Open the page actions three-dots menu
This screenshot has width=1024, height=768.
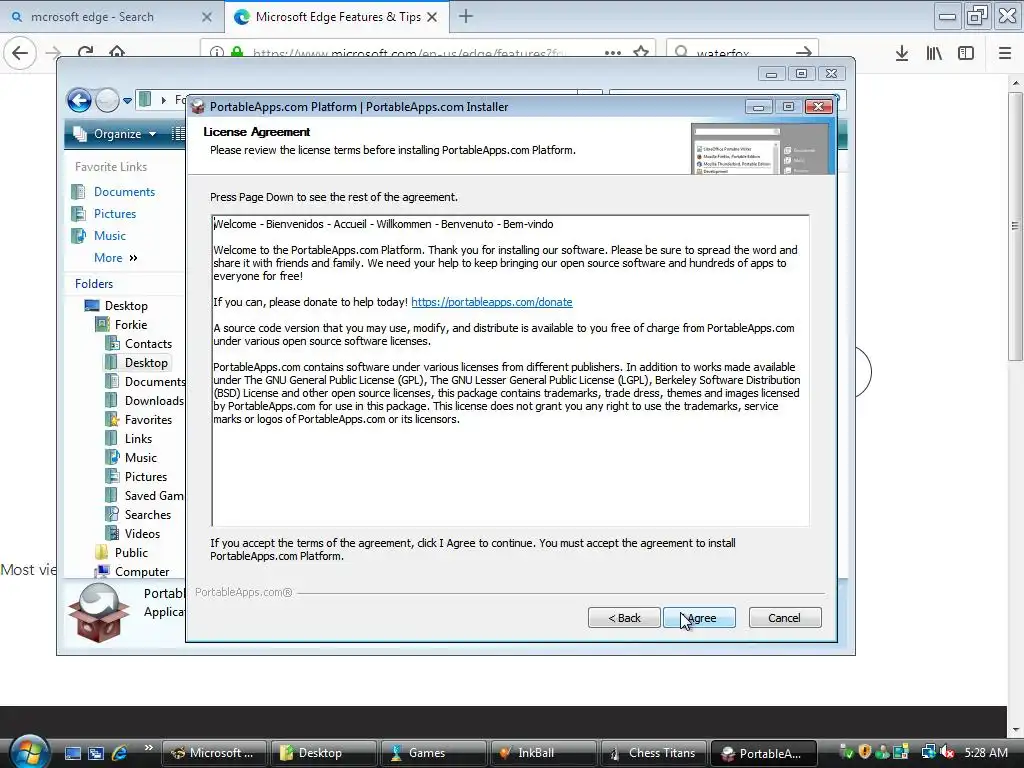point(613,52)
